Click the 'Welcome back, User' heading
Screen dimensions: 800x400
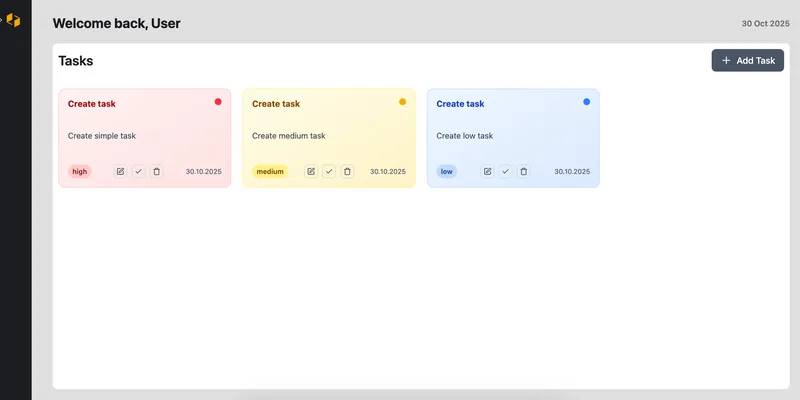(x=116, y=23)
